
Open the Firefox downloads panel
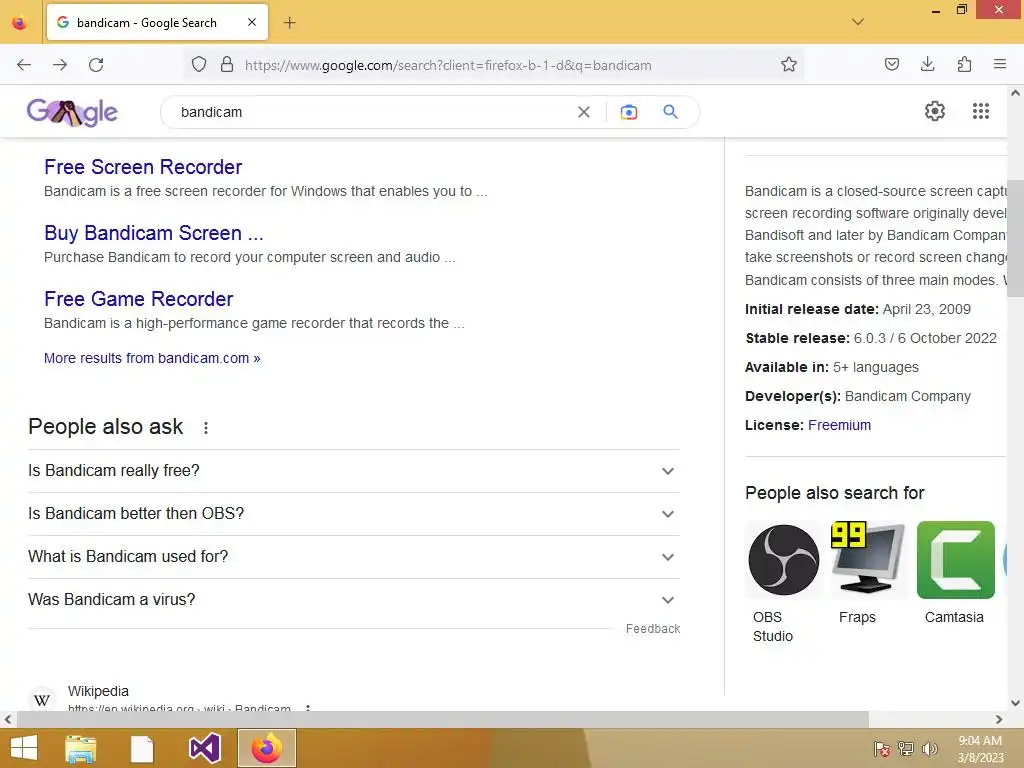pyautogui.click(x=927, y=64)
